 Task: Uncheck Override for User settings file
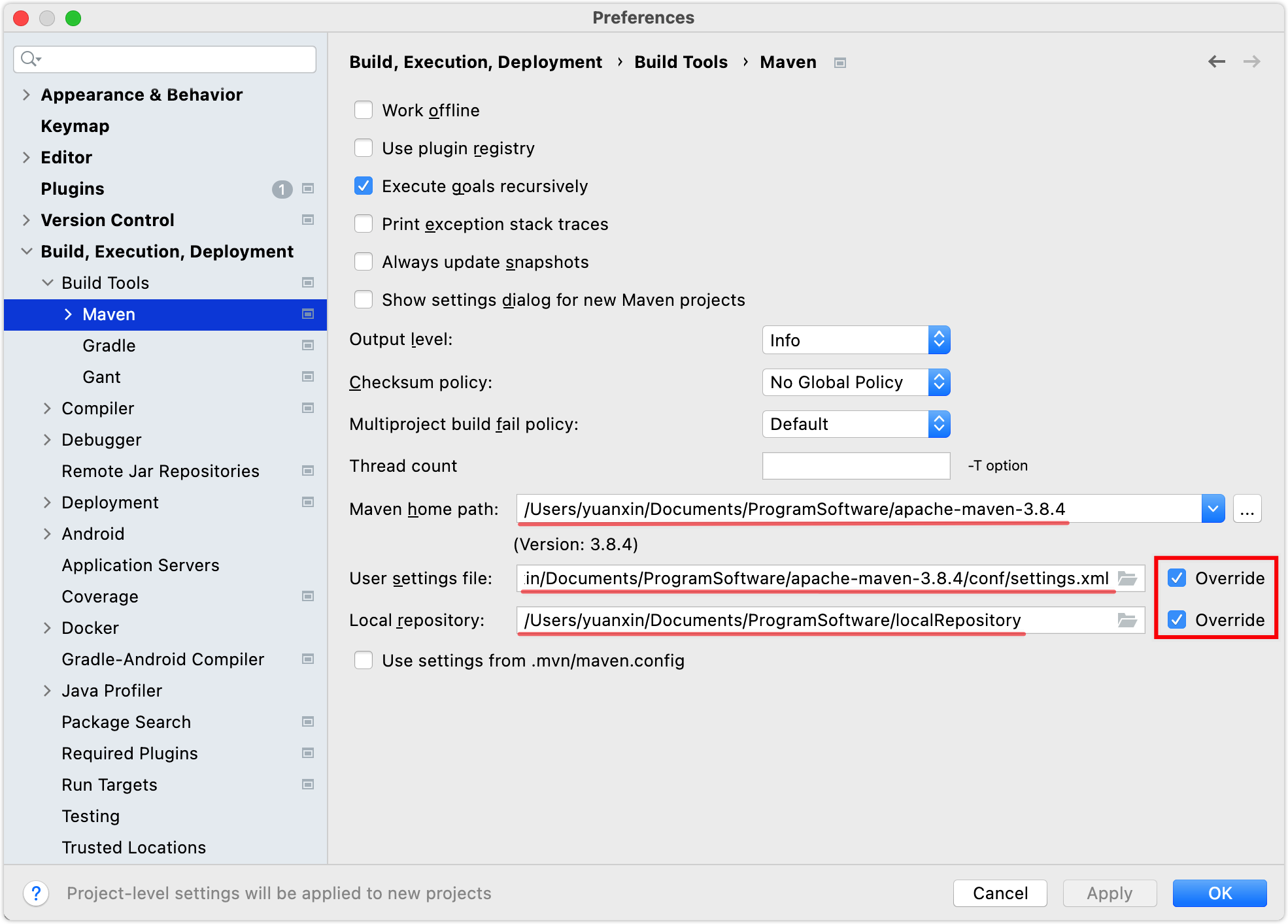1177,578
